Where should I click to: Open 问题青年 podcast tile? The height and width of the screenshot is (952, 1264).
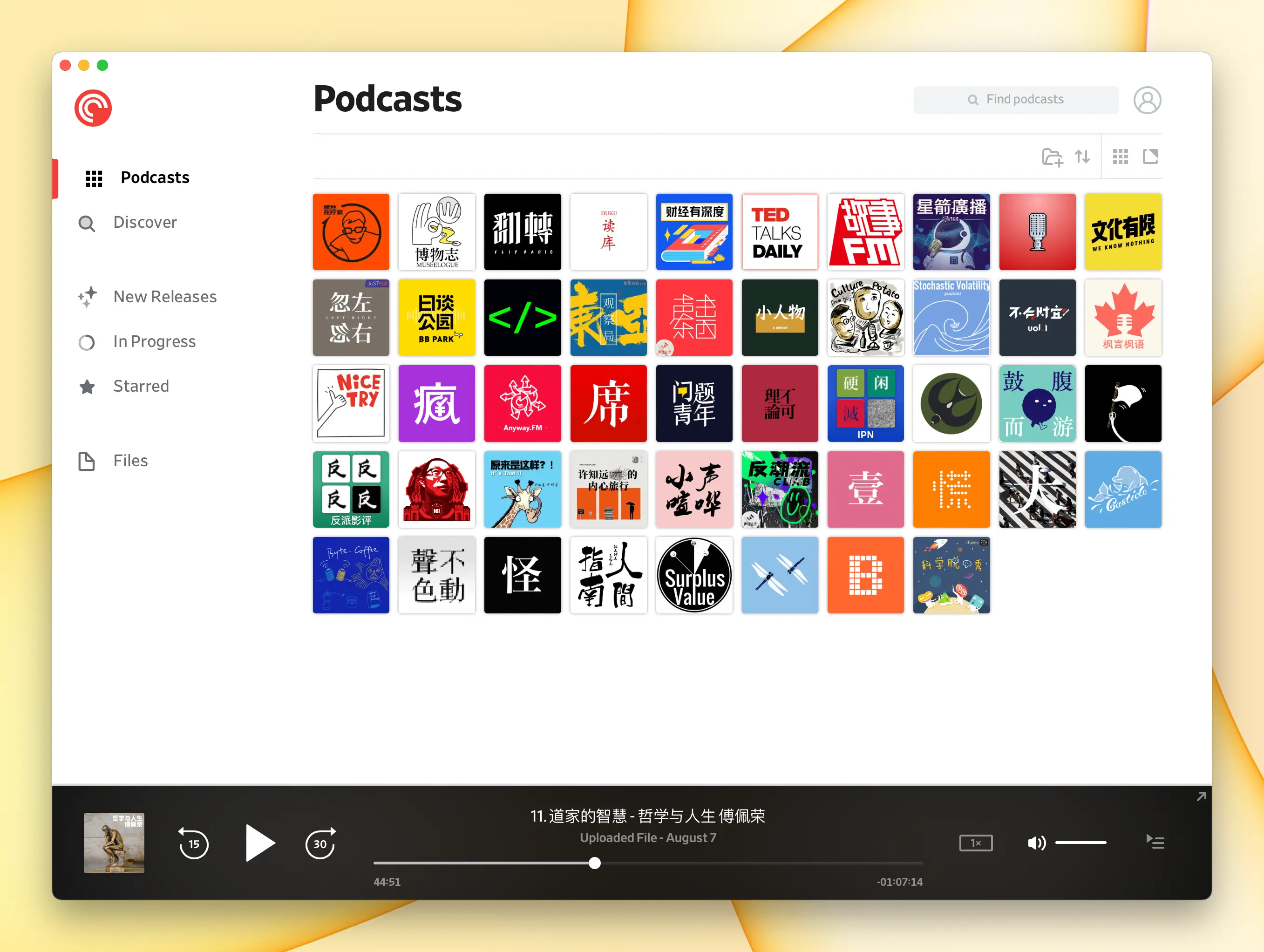(x=694, y=403)
